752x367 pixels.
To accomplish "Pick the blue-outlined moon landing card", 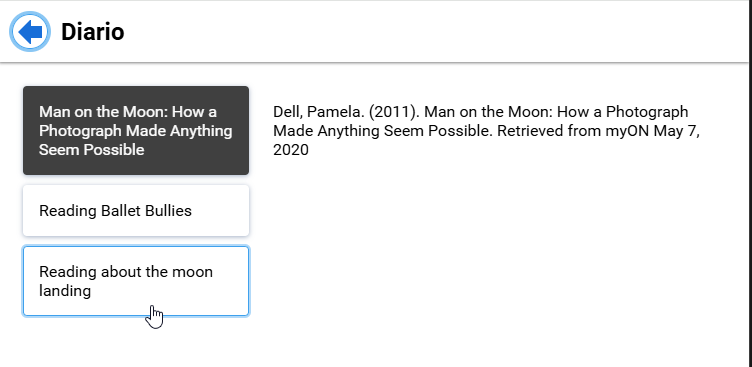I will [136, 281].
